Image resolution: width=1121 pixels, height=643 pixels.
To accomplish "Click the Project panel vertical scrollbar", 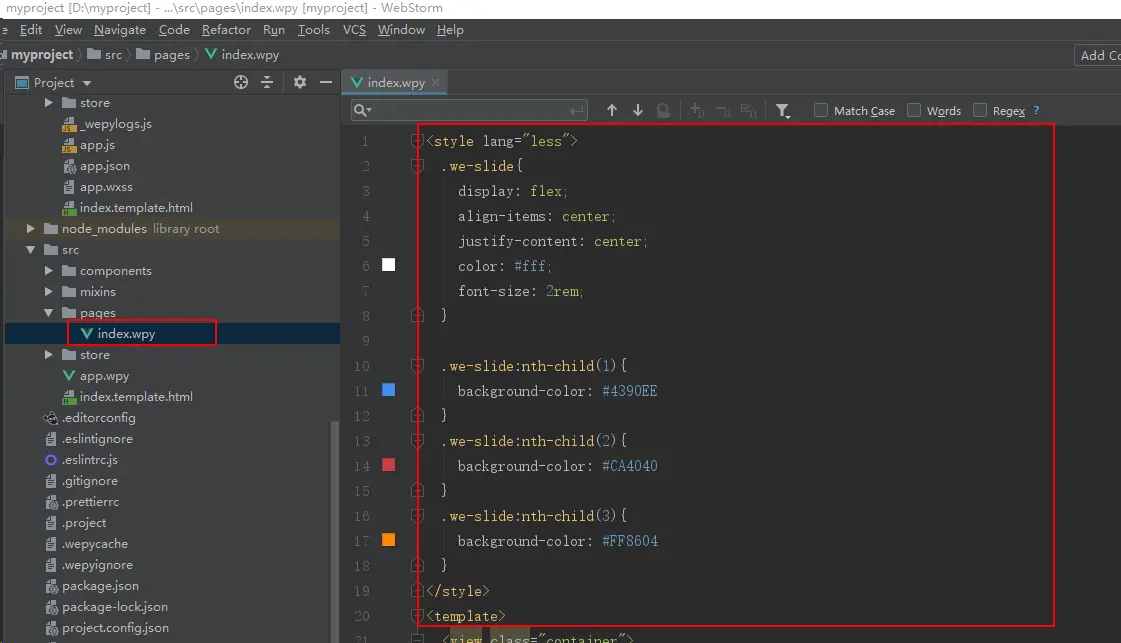I will click(335, 529).
